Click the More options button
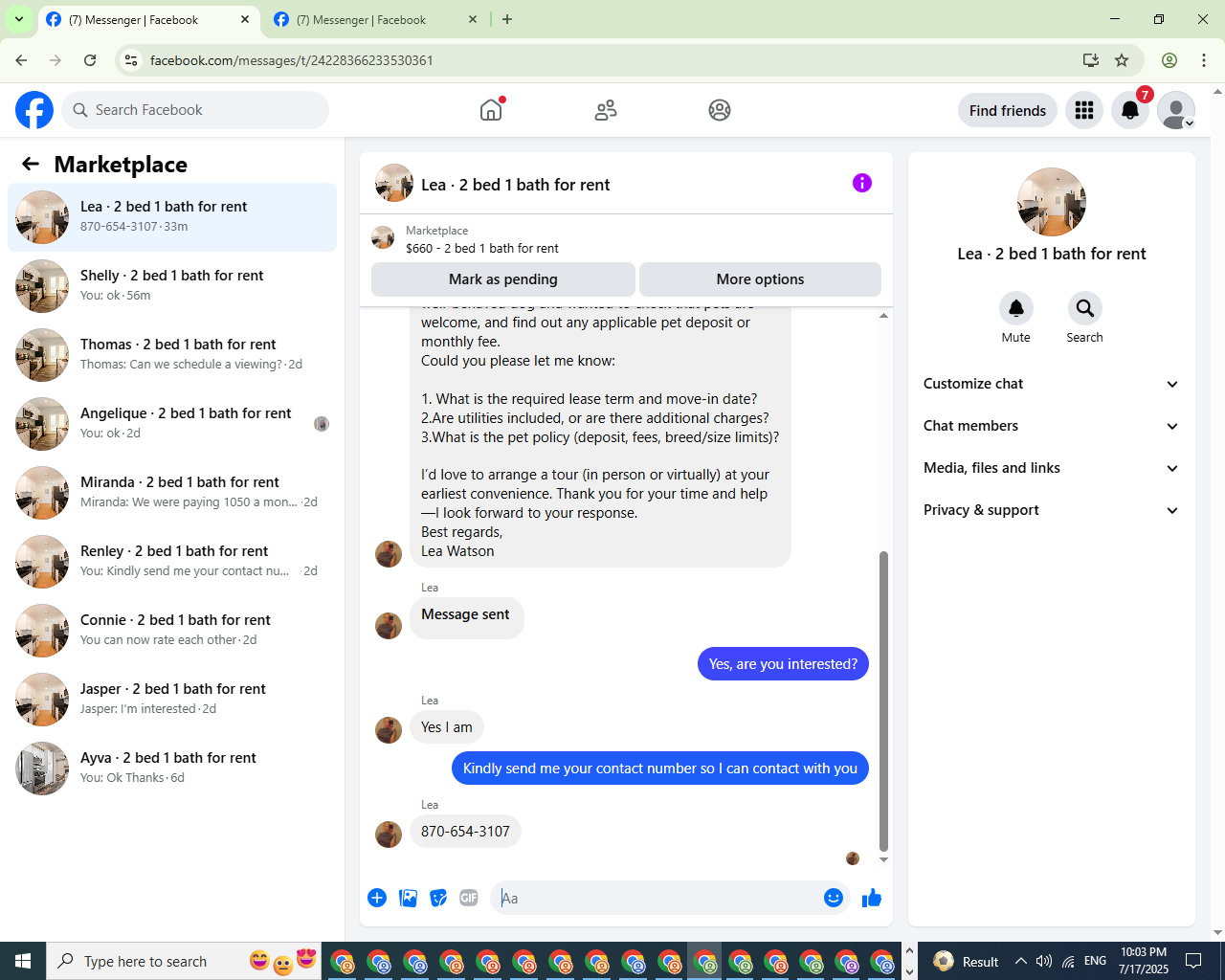 click(760, 279)
